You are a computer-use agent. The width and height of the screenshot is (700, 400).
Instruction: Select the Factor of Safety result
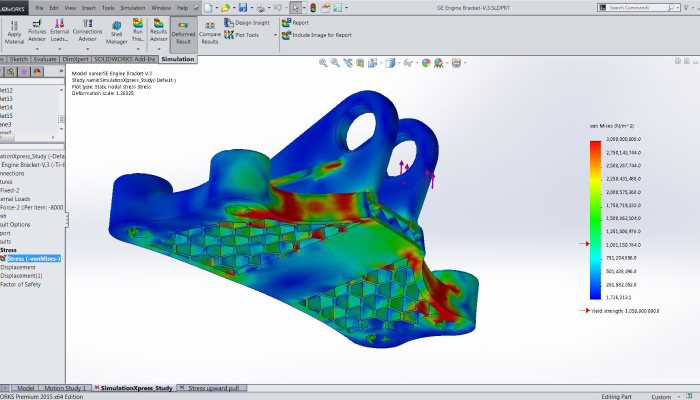point(26,286)
